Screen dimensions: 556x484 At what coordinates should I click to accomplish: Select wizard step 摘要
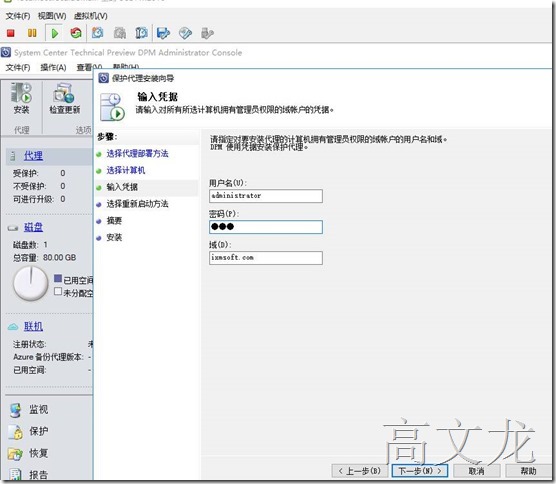pos(114,221)
